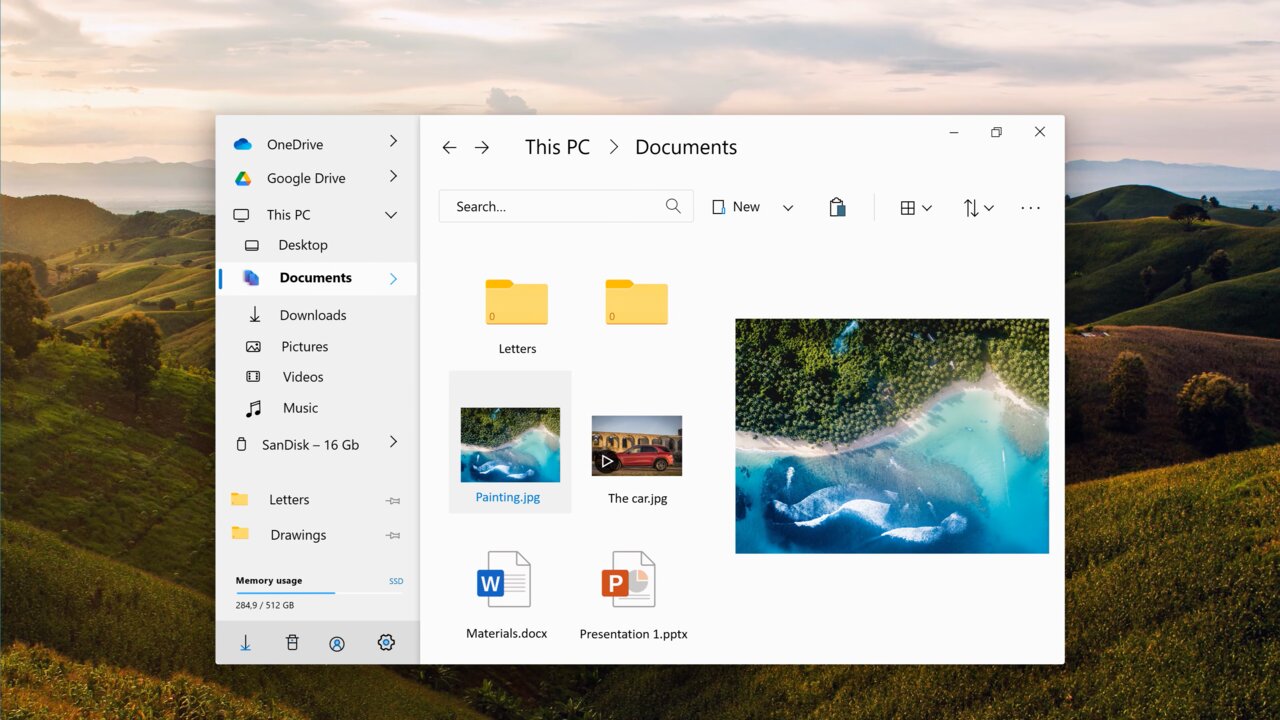The image size is (1280, 720).
Task: Collapse the This PC tree
Action: (391, 215)
